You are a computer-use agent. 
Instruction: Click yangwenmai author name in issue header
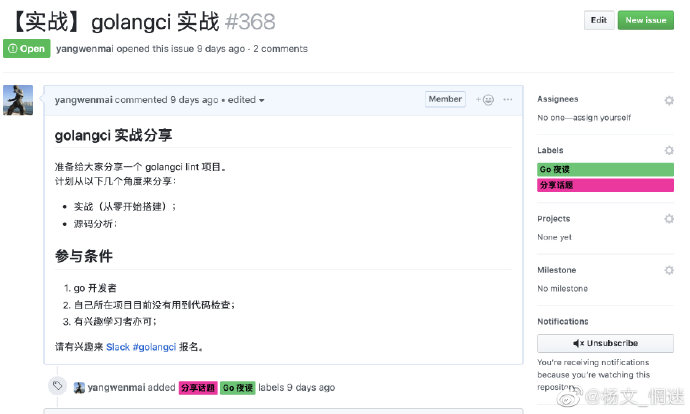[84, 49]
